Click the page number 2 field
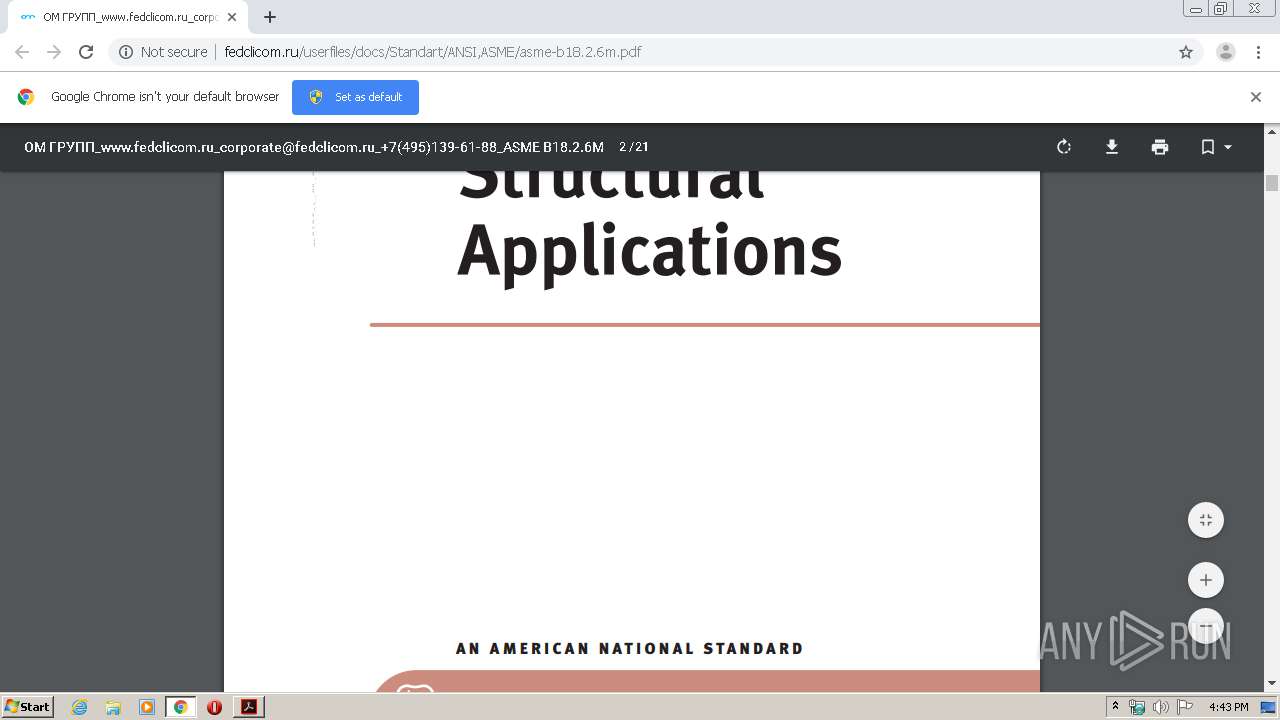Screen dimensions: 1280x720 click(x=623, y=147)
